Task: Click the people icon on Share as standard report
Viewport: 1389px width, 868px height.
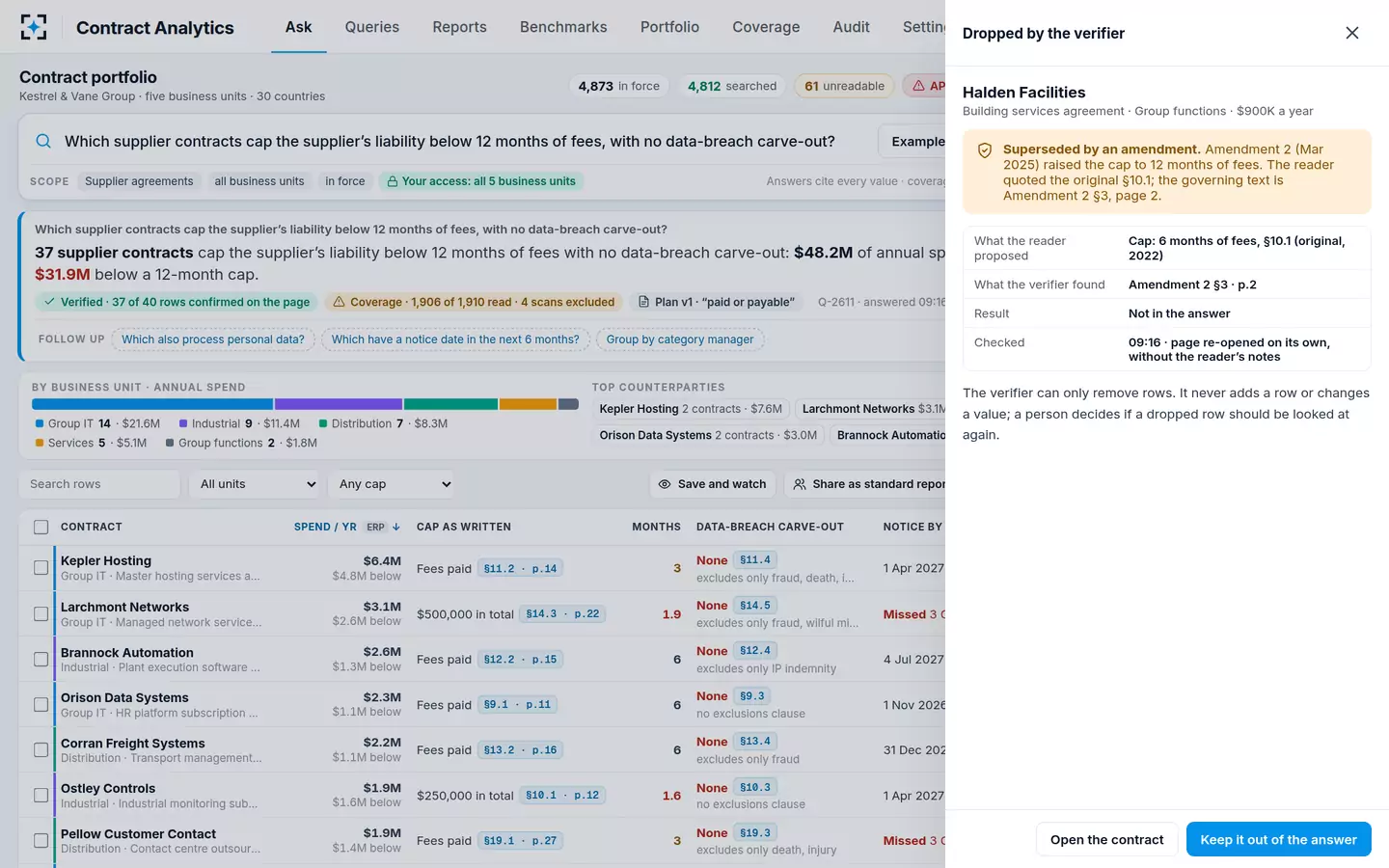Action: pyautogui.click(x=800, y=484)
